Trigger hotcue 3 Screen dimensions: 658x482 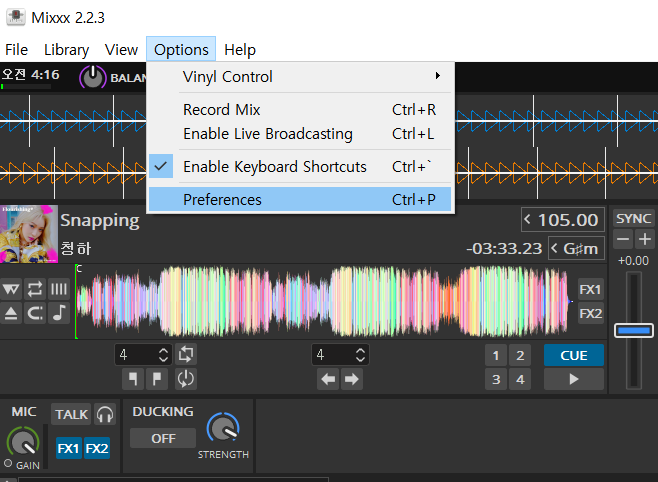(496, 379)
